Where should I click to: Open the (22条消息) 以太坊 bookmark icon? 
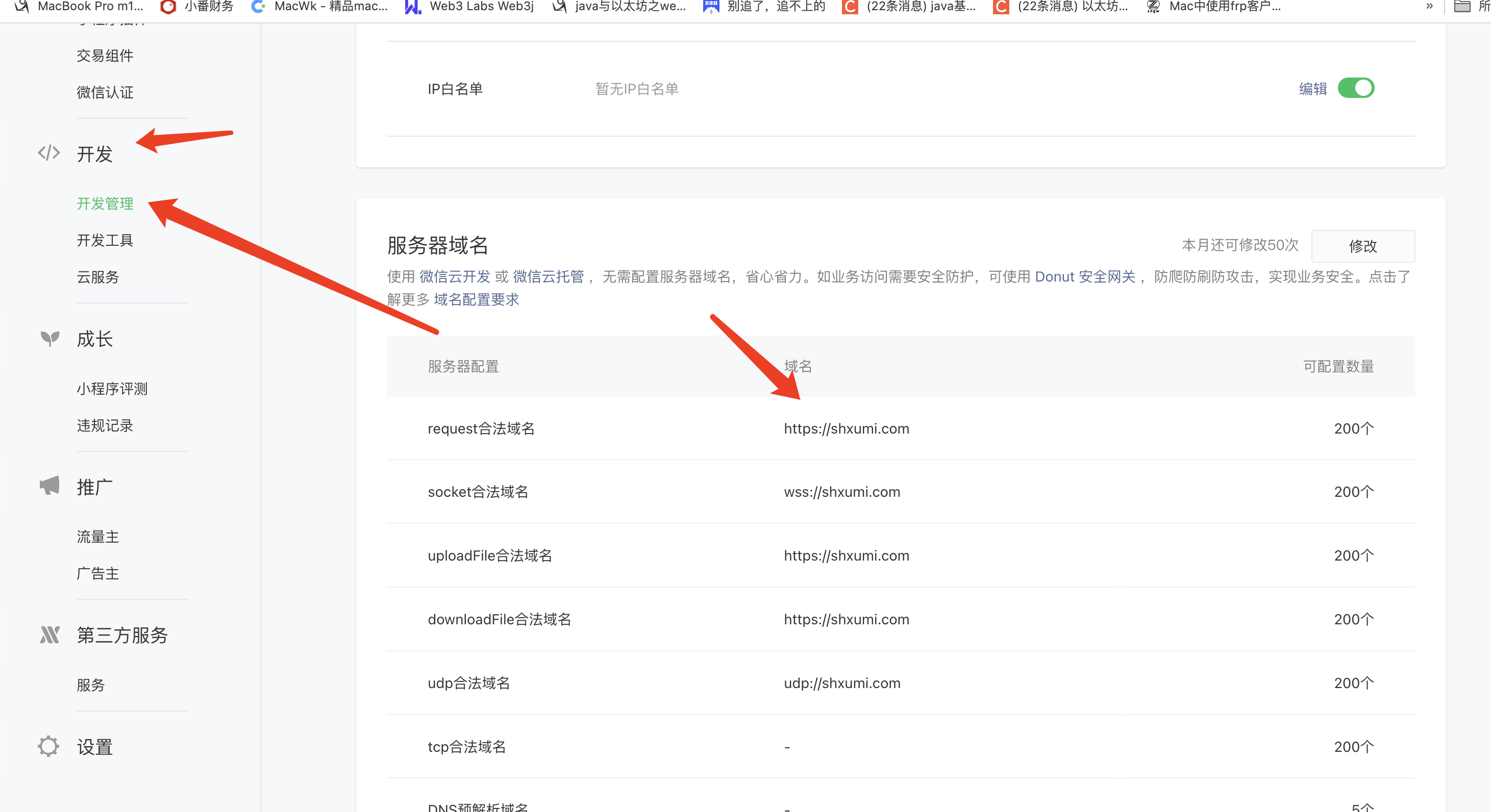1001,6
